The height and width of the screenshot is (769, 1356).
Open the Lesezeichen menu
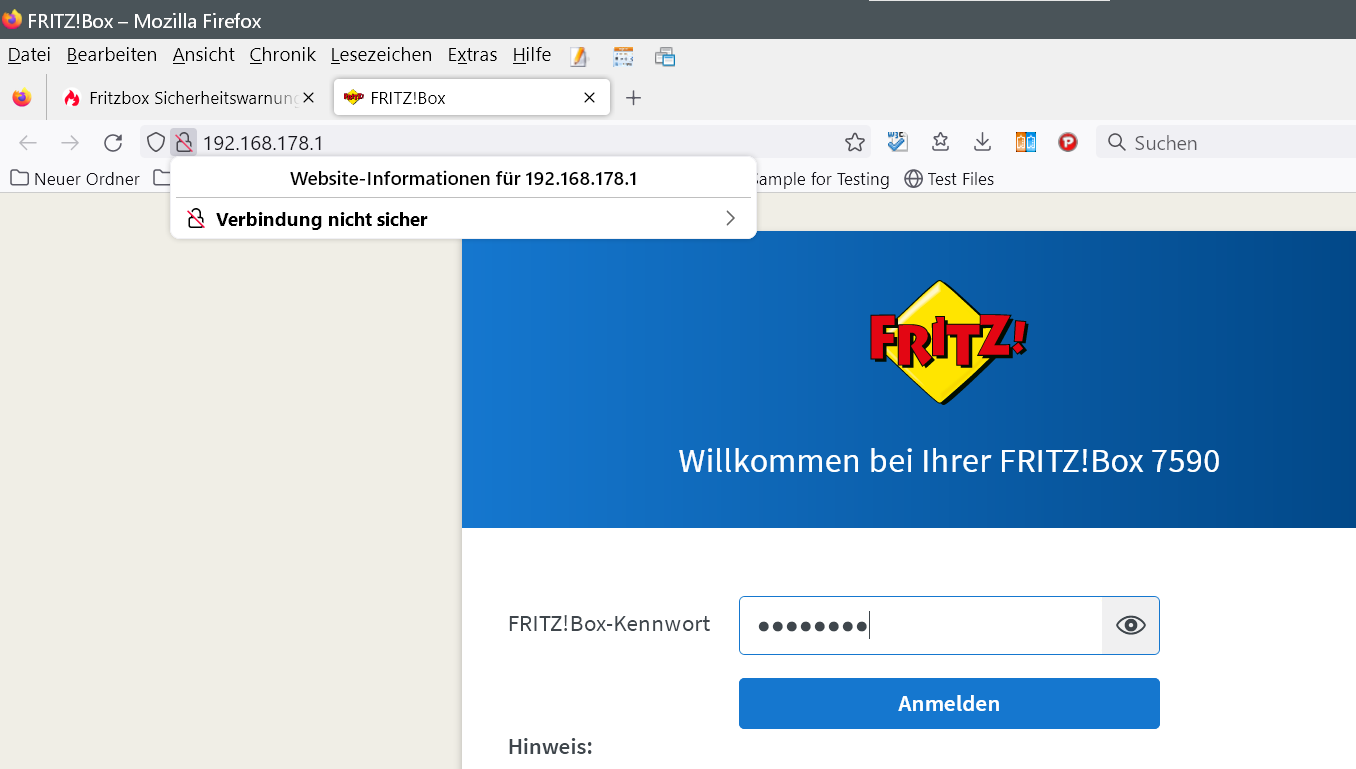tap(381, 55)
